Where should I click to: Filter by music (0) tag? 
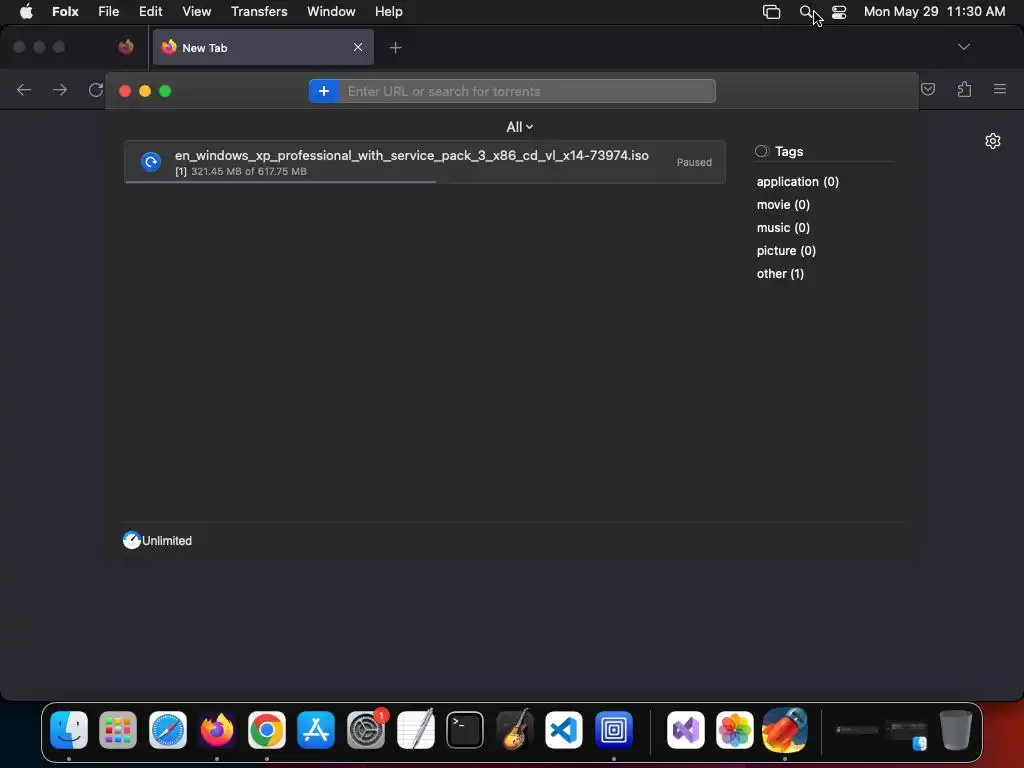click(783, 227)
